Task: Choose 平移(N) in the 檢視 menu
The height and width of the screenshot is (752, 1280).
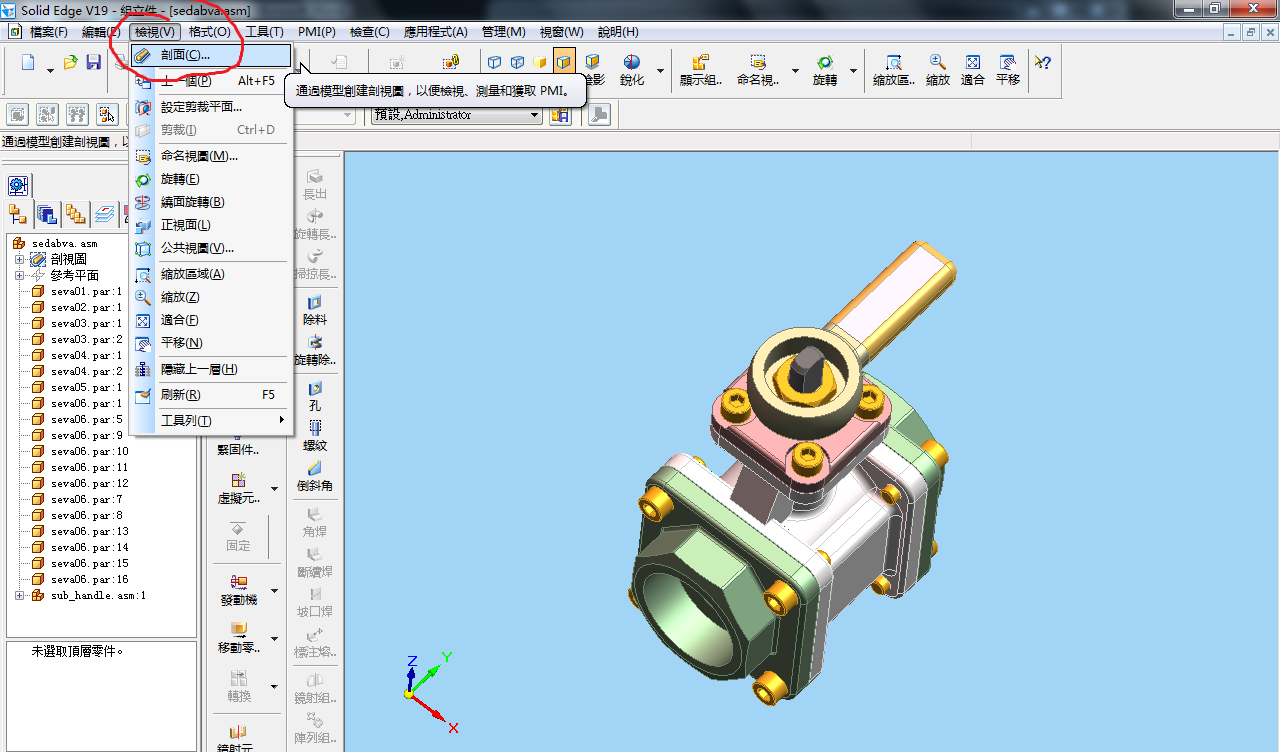Action: coord(211,343)
